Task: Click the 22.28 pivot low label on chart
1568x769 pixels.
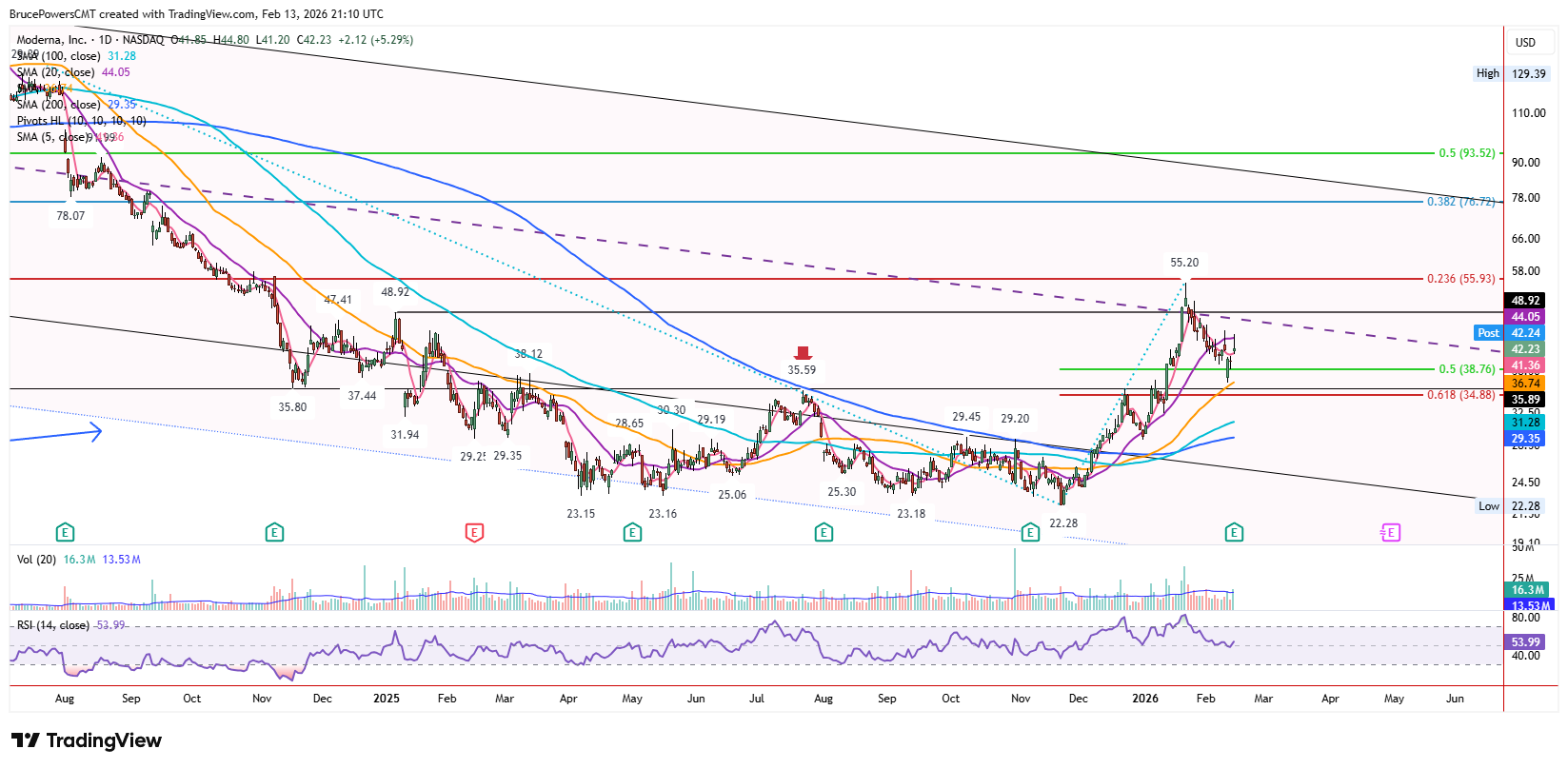Action: point(1063,523)
